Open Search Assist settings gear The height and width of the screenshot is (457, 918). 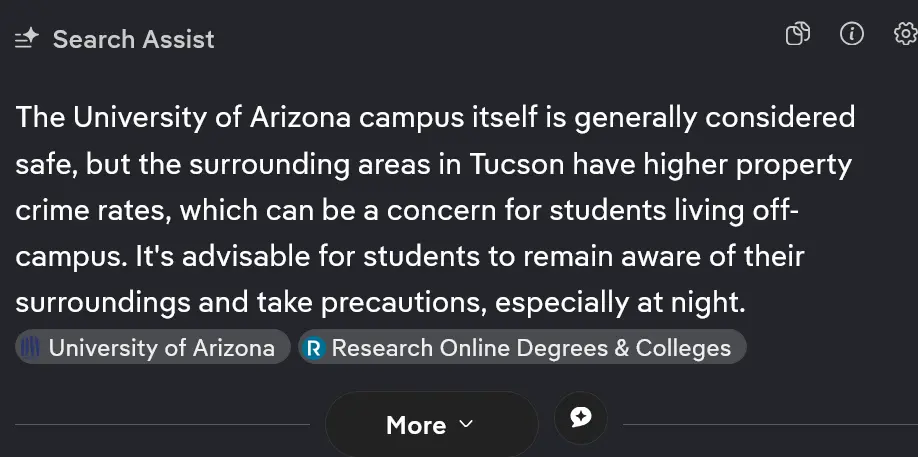point(904,35)
